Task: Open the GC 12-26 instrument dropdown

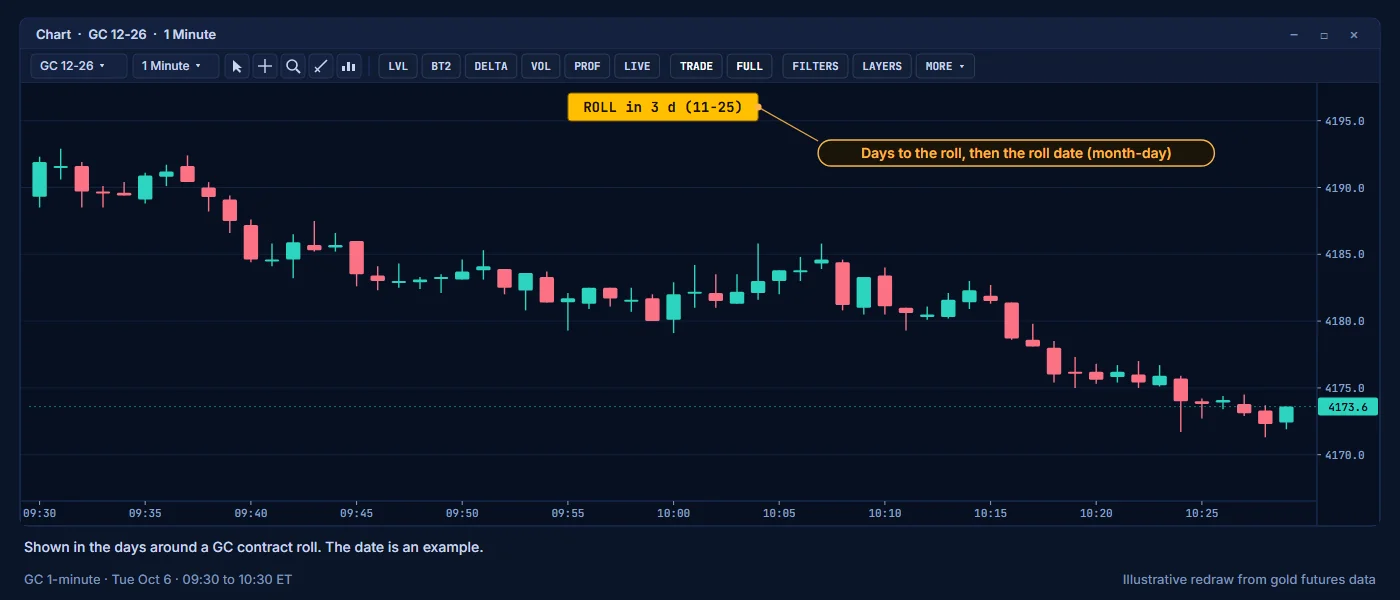Action: pyautogui.click(x=80, y=66)
